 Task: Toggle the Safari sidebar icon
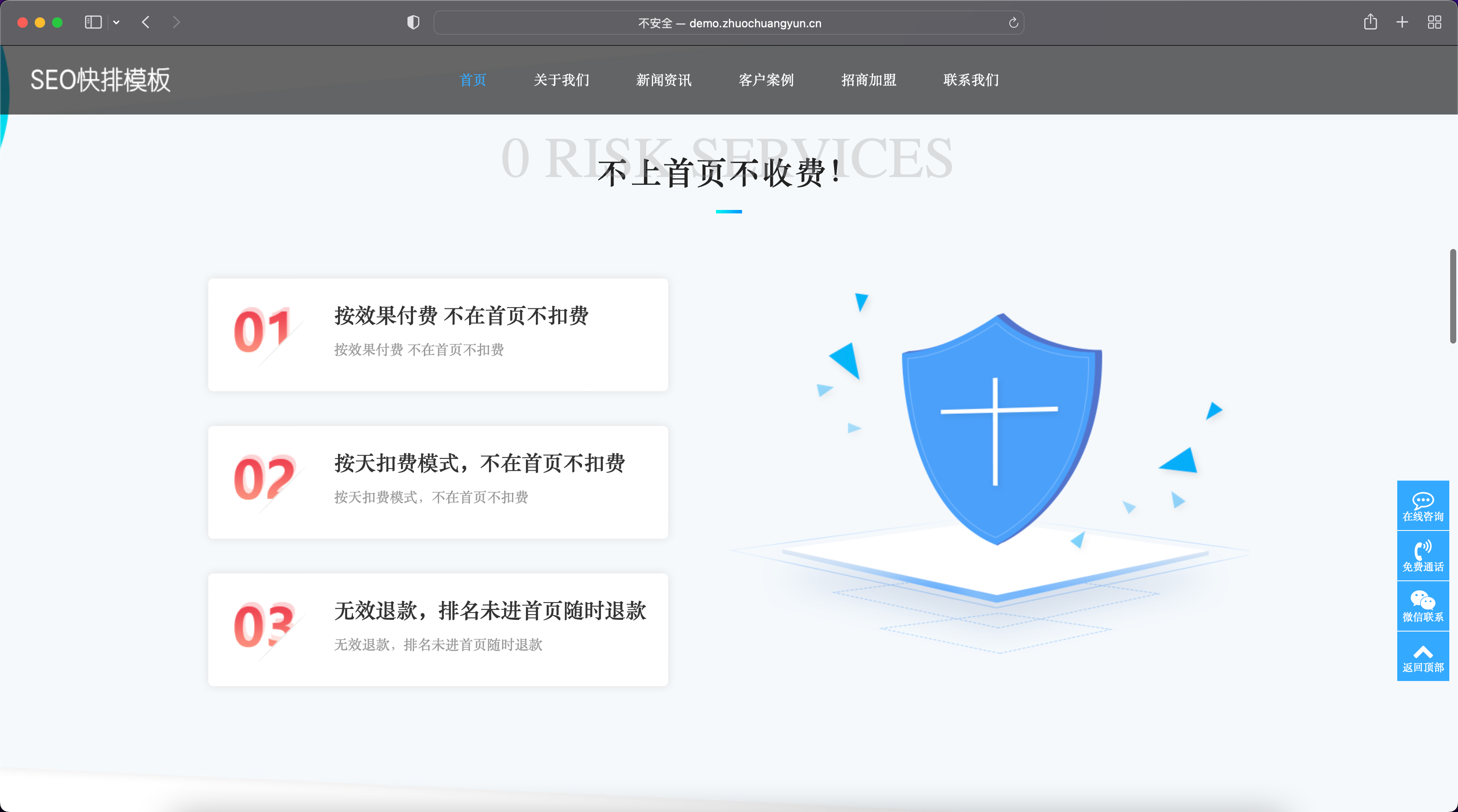click(93, 23)
